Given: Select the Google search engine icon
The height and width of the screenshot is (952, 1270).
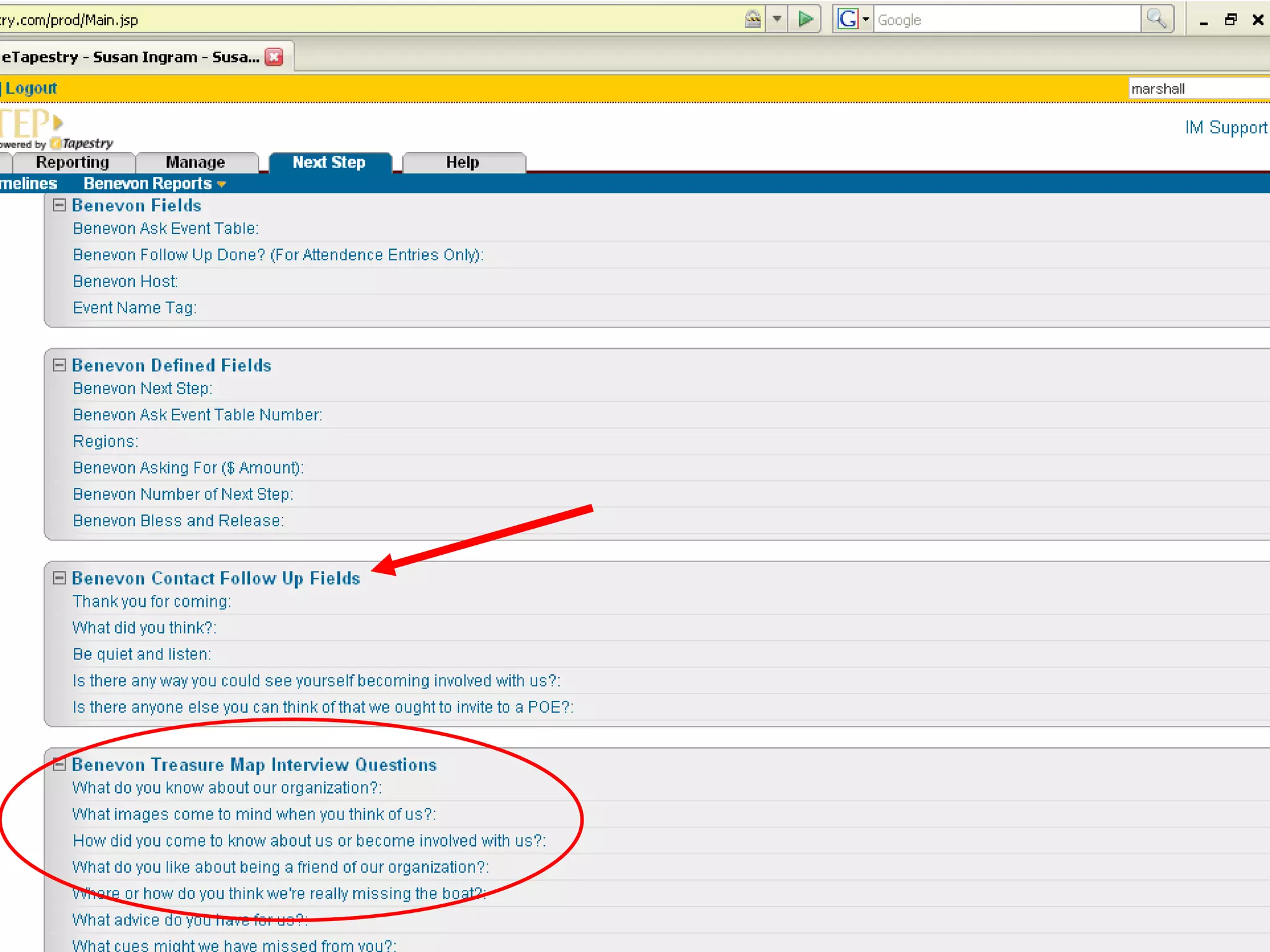Looking at the screenshot, I should click(848, 19).
